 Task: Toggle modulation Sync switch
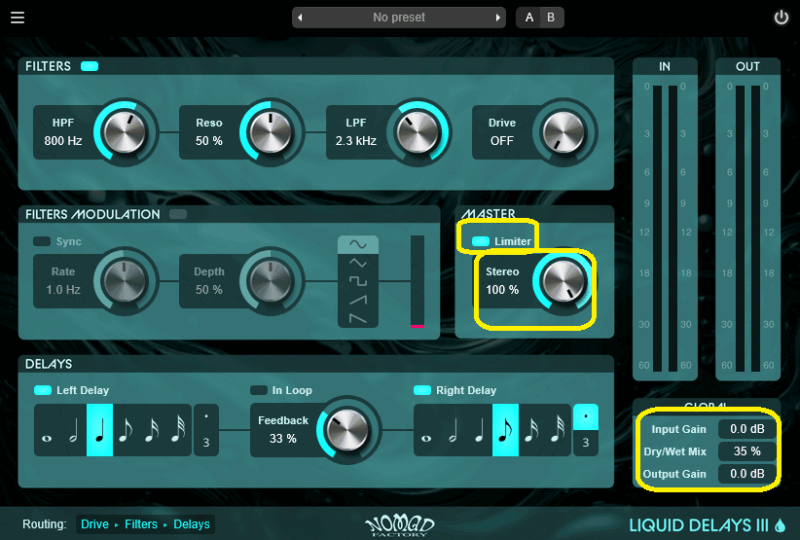pyautogui.click(x=42, y=241)
